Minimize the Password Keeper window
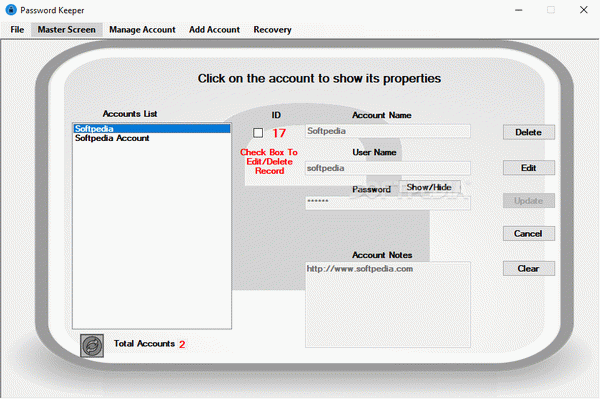Image resolution: width=600 pixels, height=399 pixels. (518, 10)
